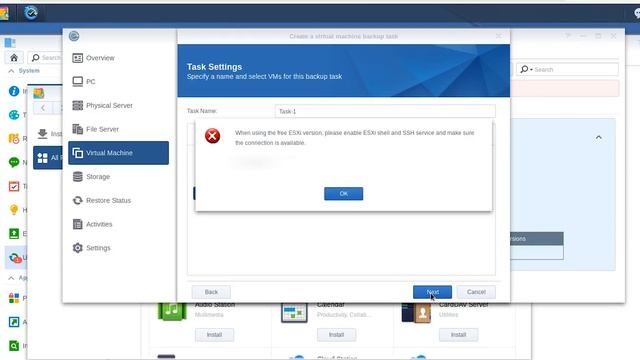The image size is (640, 360).
Task: Open Settings in the backup app sidebar
Action: (x=118, y=248)
